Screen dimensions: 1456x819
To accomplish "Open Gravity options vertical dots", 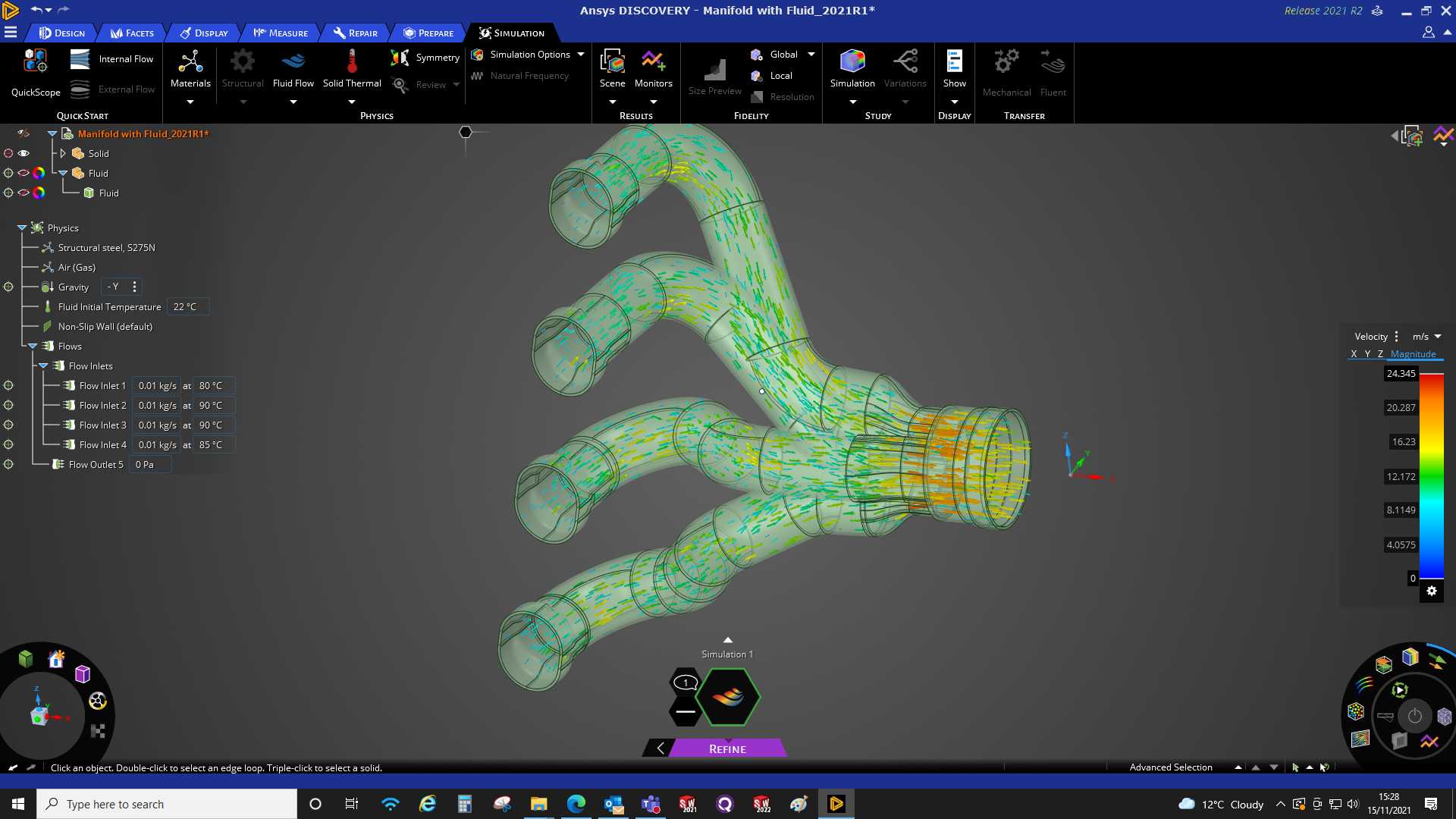I will click(134, 287).
